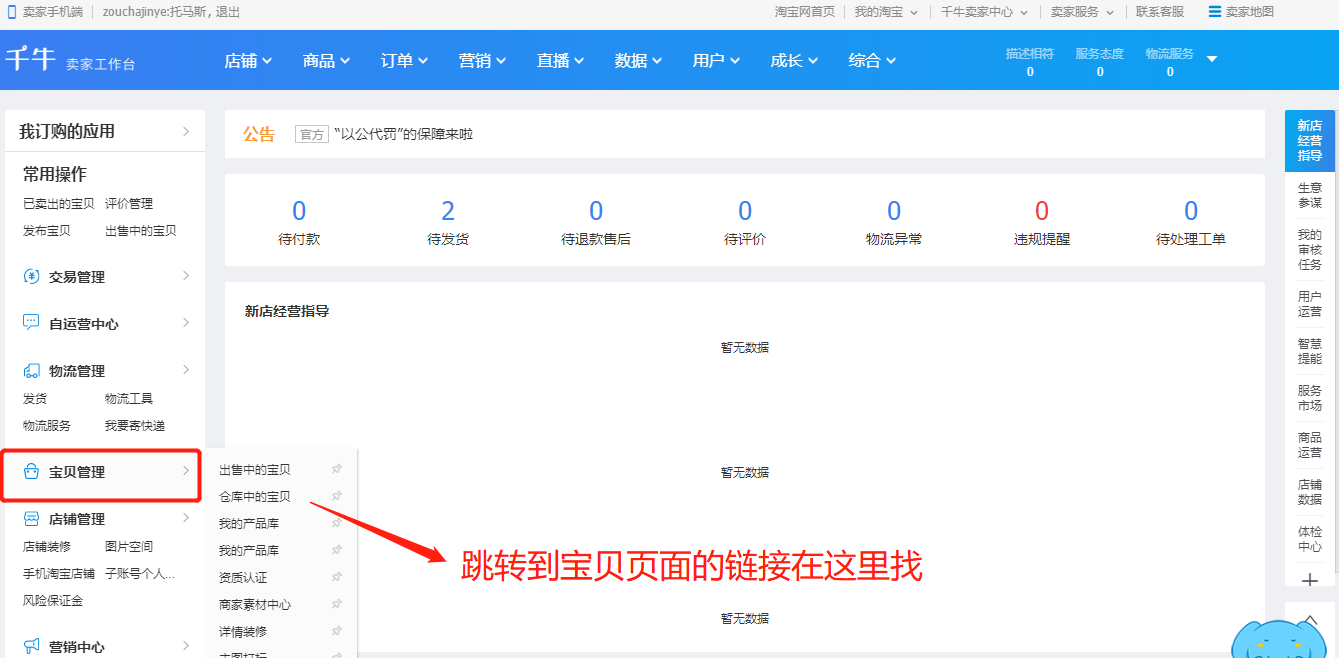Viewport: 1339px width, 658px height.
Task: Expand the 物流管理 section chevron
Action: (186, 370)
